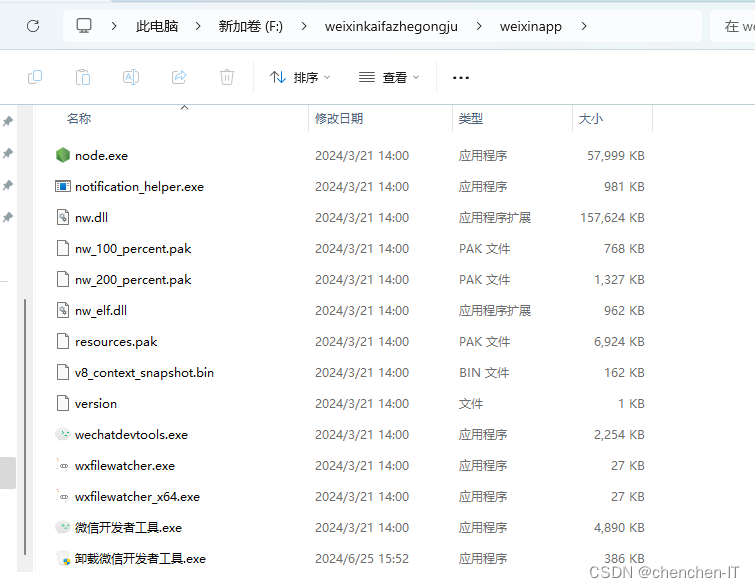Click the wxfilewatcher.exe icon

coord(63,465)
